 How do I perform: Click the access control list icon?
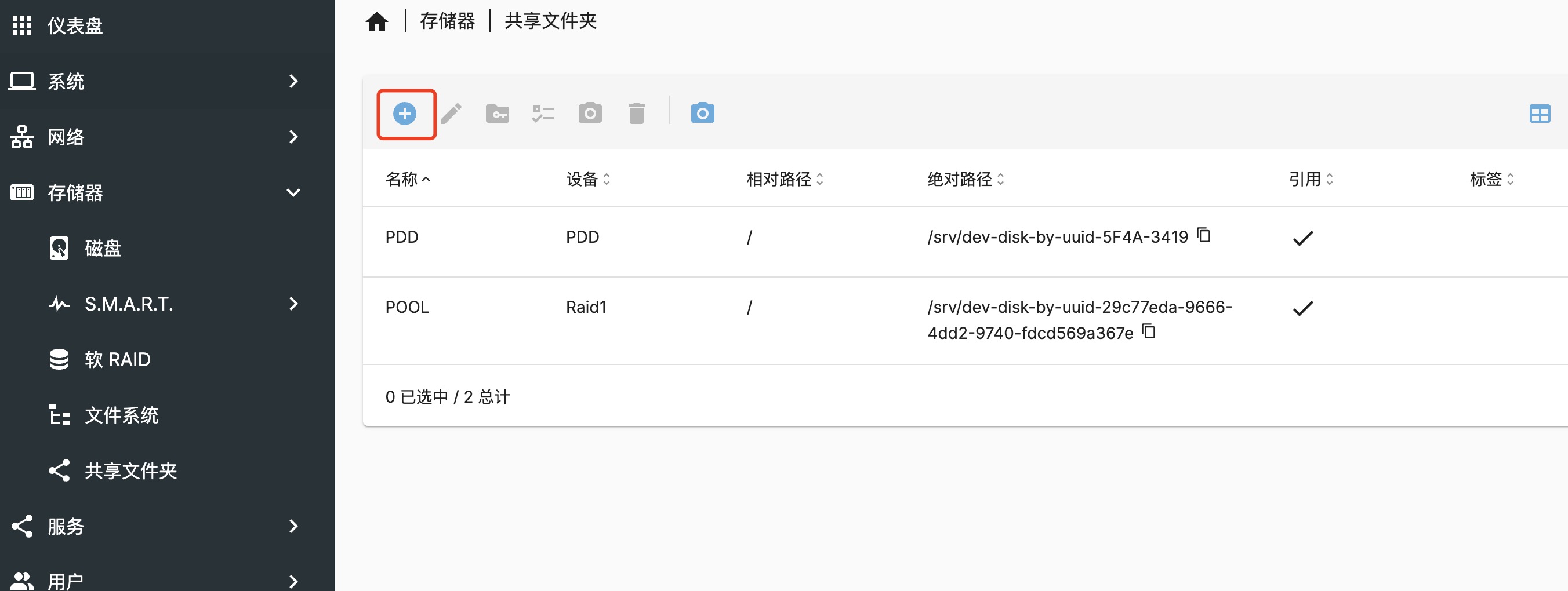(x=543, y=114)
